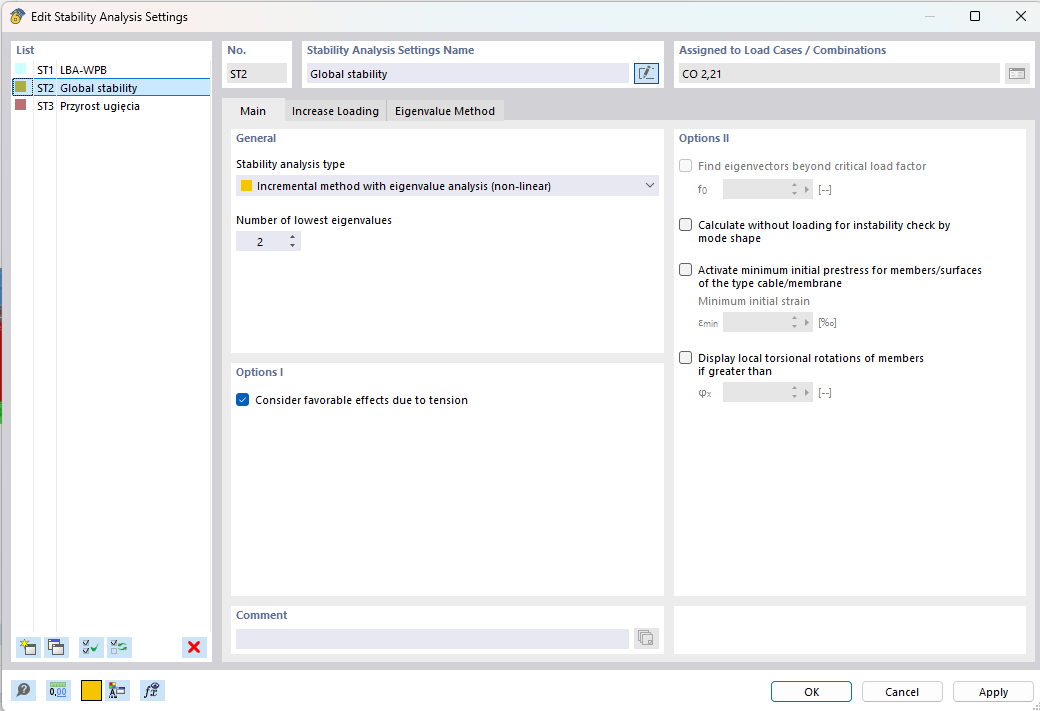The width and height of the screenshot is (1040, 711).
Task: Click the units and decimals icon
Action: point(58,691)
